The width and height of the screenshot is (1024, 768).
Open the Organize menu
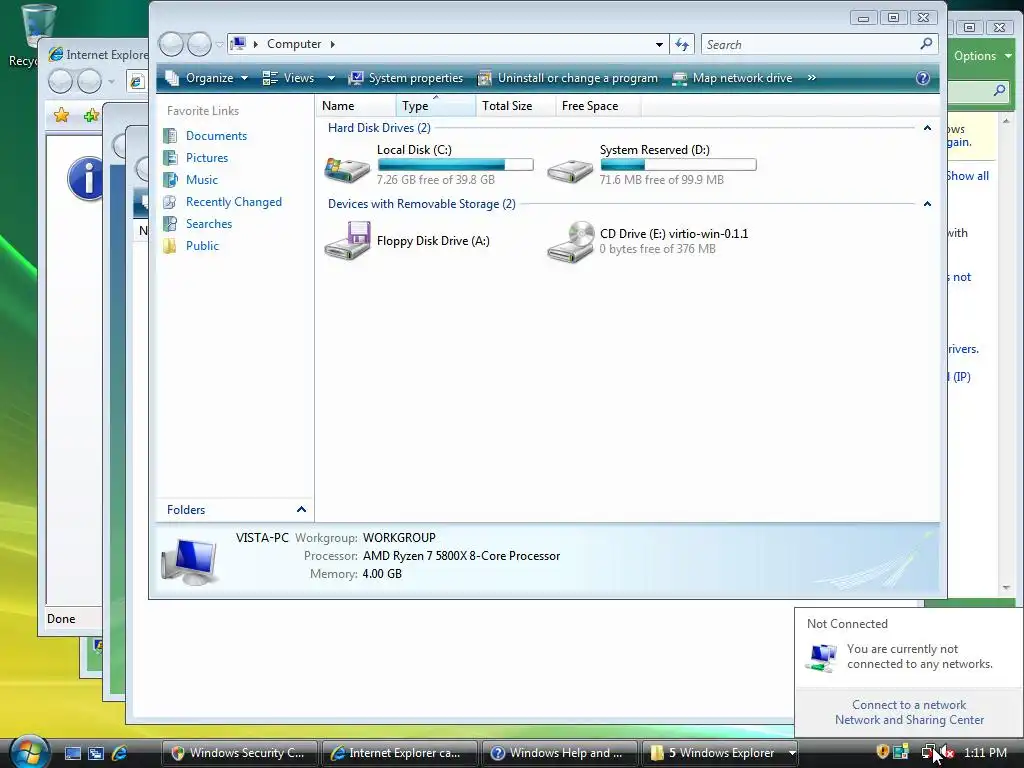click(x=206, y=78)
